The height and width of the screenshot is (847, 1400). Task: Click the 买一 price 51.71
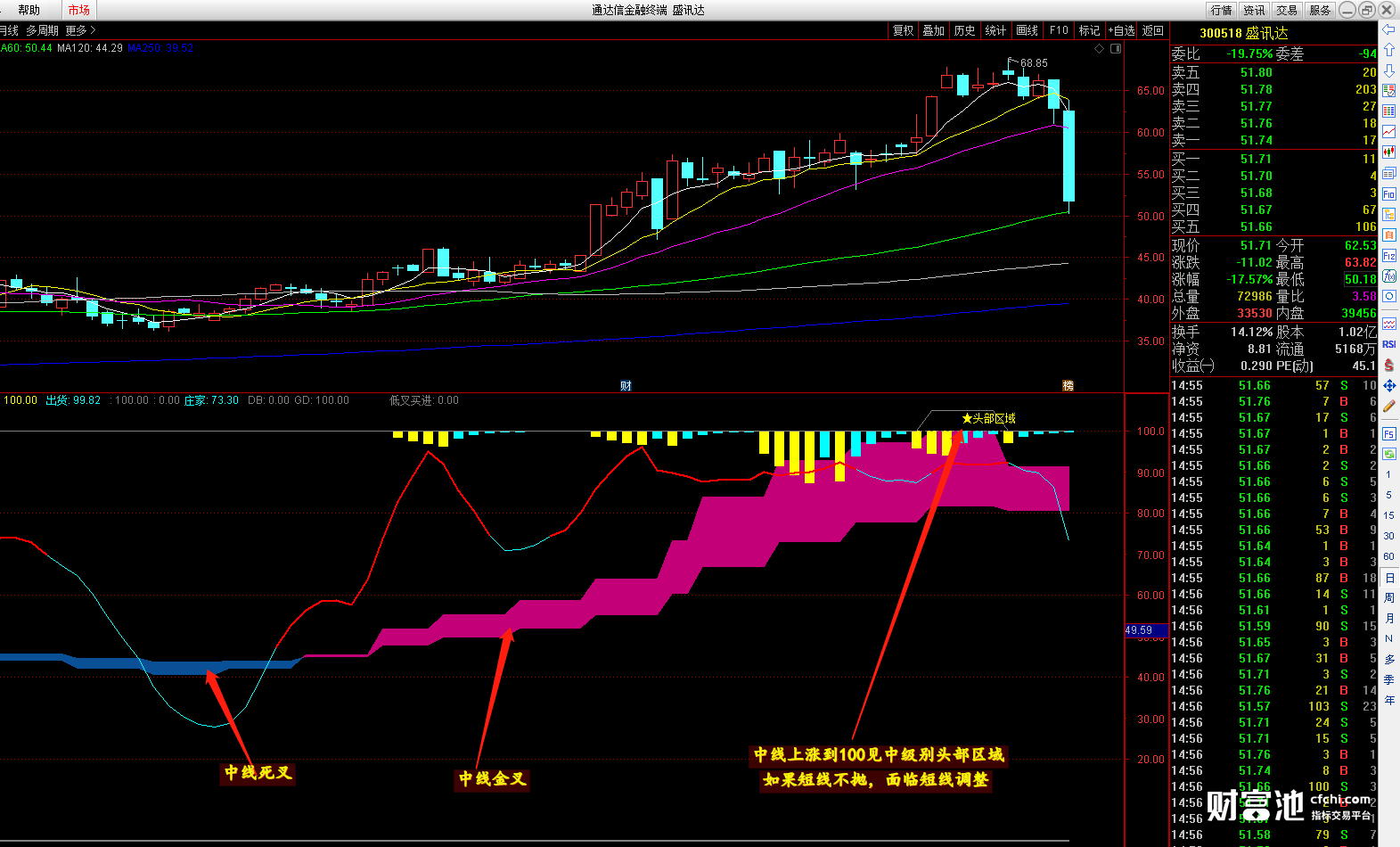click(x=1256, y=159)
